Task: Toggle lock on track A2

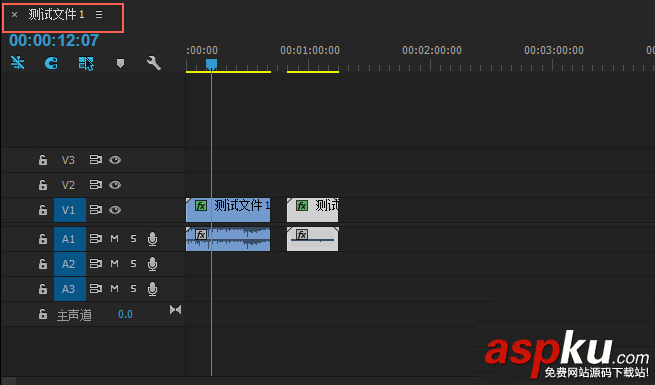Action: (x=43, y=264)
